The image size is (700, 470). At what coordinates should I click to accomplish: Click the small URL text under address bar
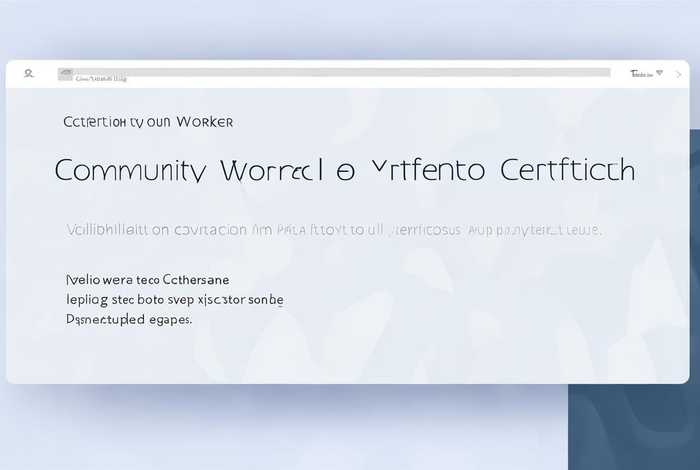point(101,78)
